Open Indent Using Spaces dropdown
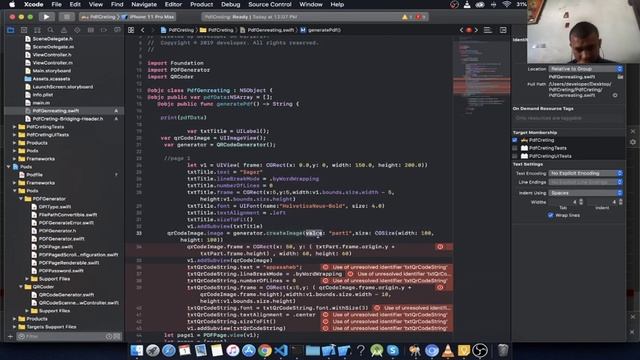Screen dimensions: 640x360 coord(585,193)
